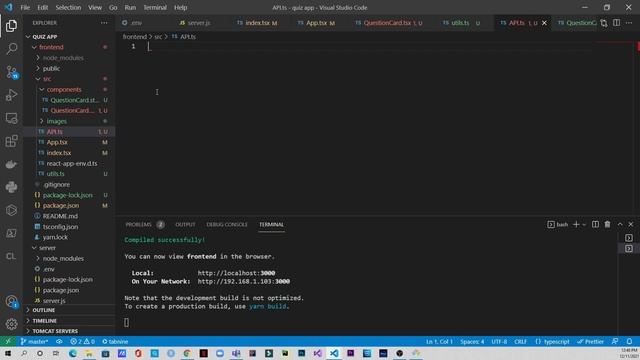
Task: Open Remote Explorer view
Action: (11, 118)
